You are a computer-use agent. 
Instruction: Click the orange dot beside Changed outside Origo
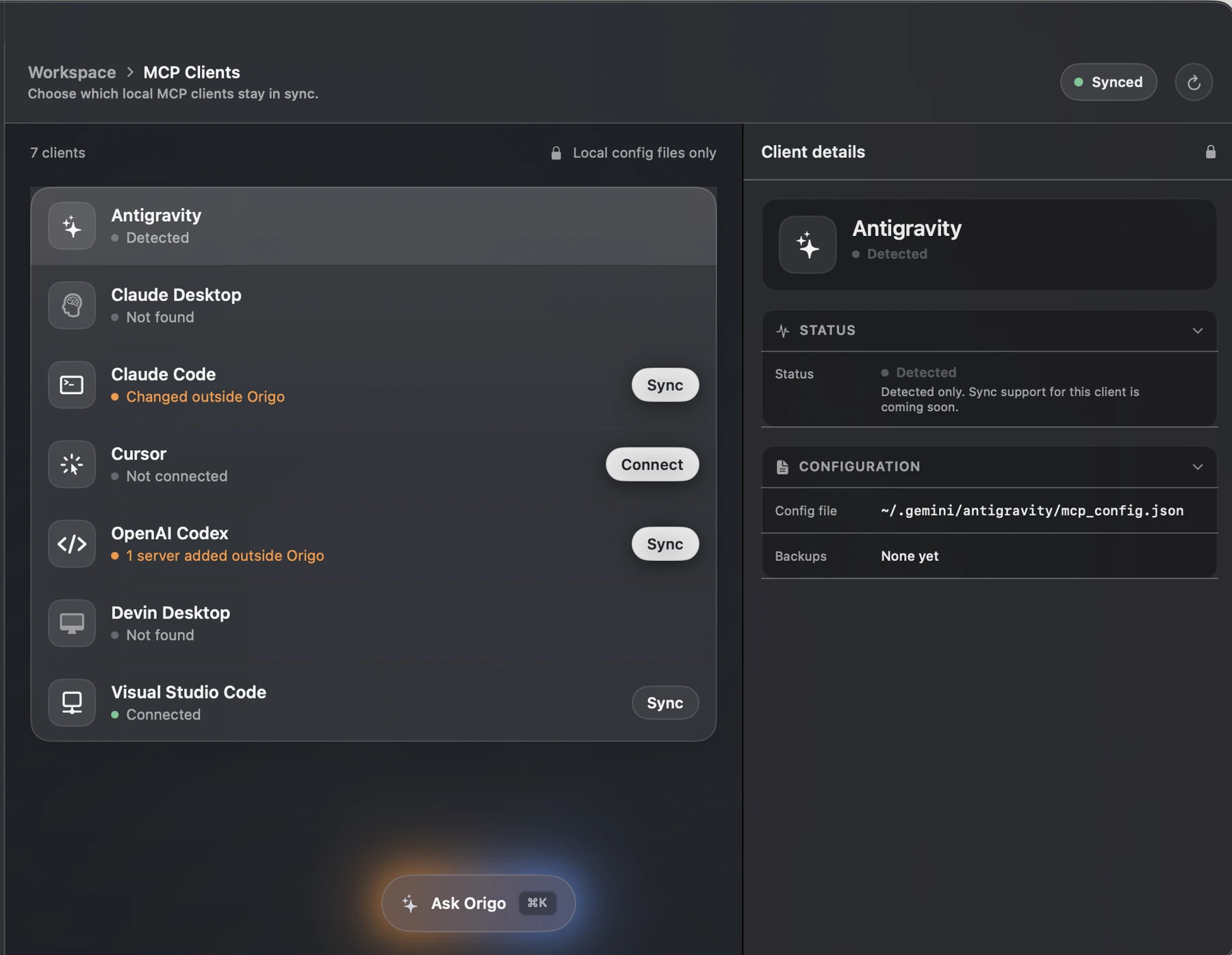pos(115,397)
